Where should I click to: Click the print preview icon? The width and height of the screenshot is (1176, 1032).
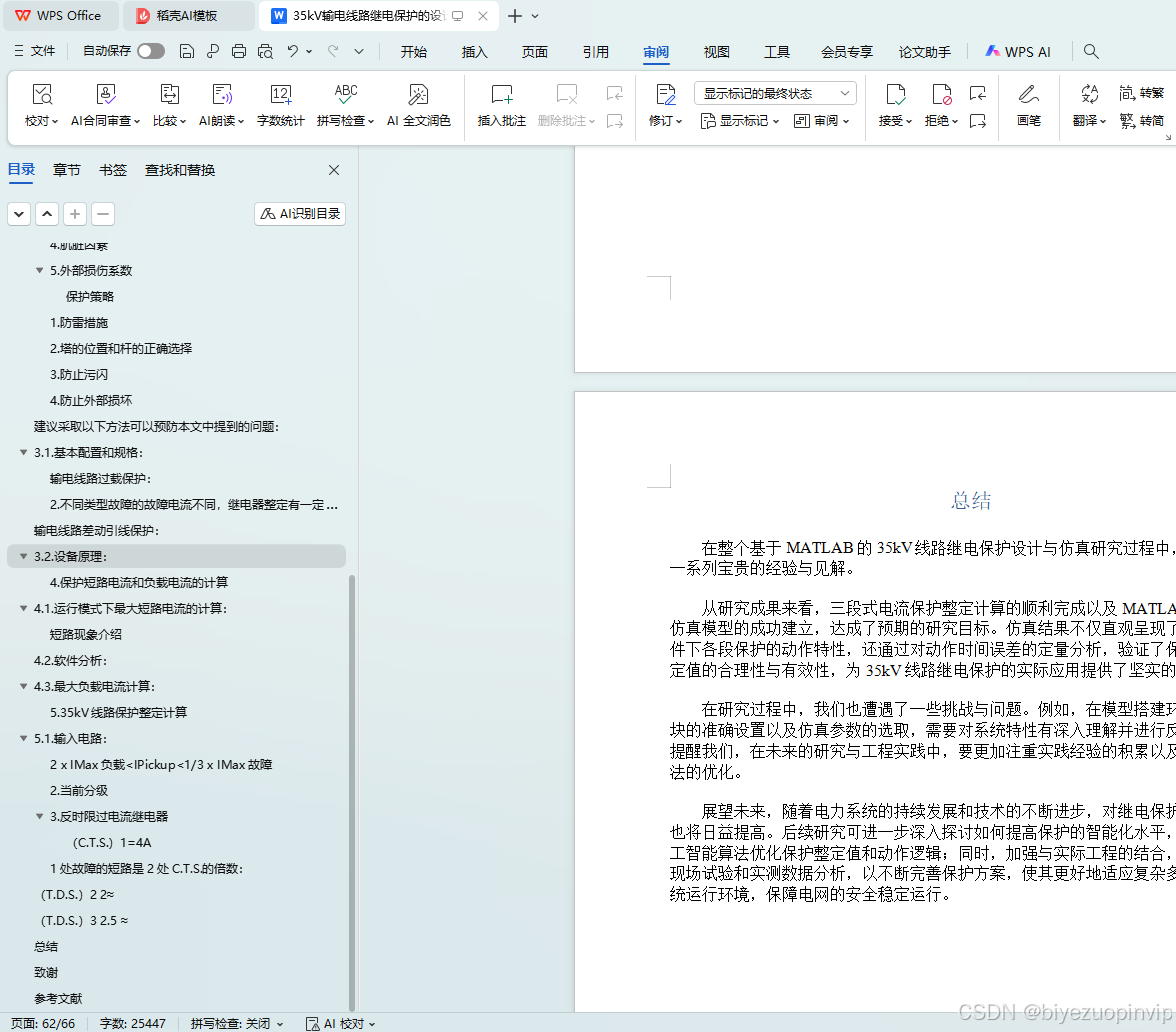(x=265, y=51)
